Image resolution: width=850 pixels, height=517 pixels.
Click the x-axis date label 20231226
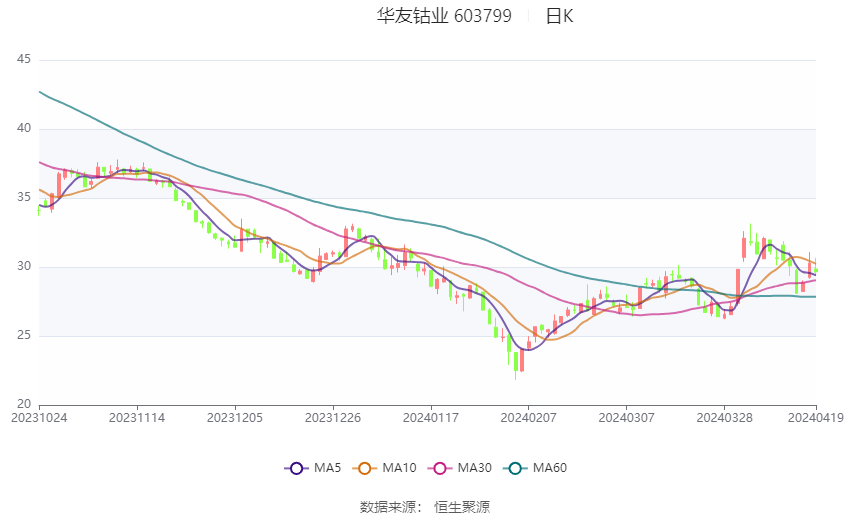click(333, 418)
